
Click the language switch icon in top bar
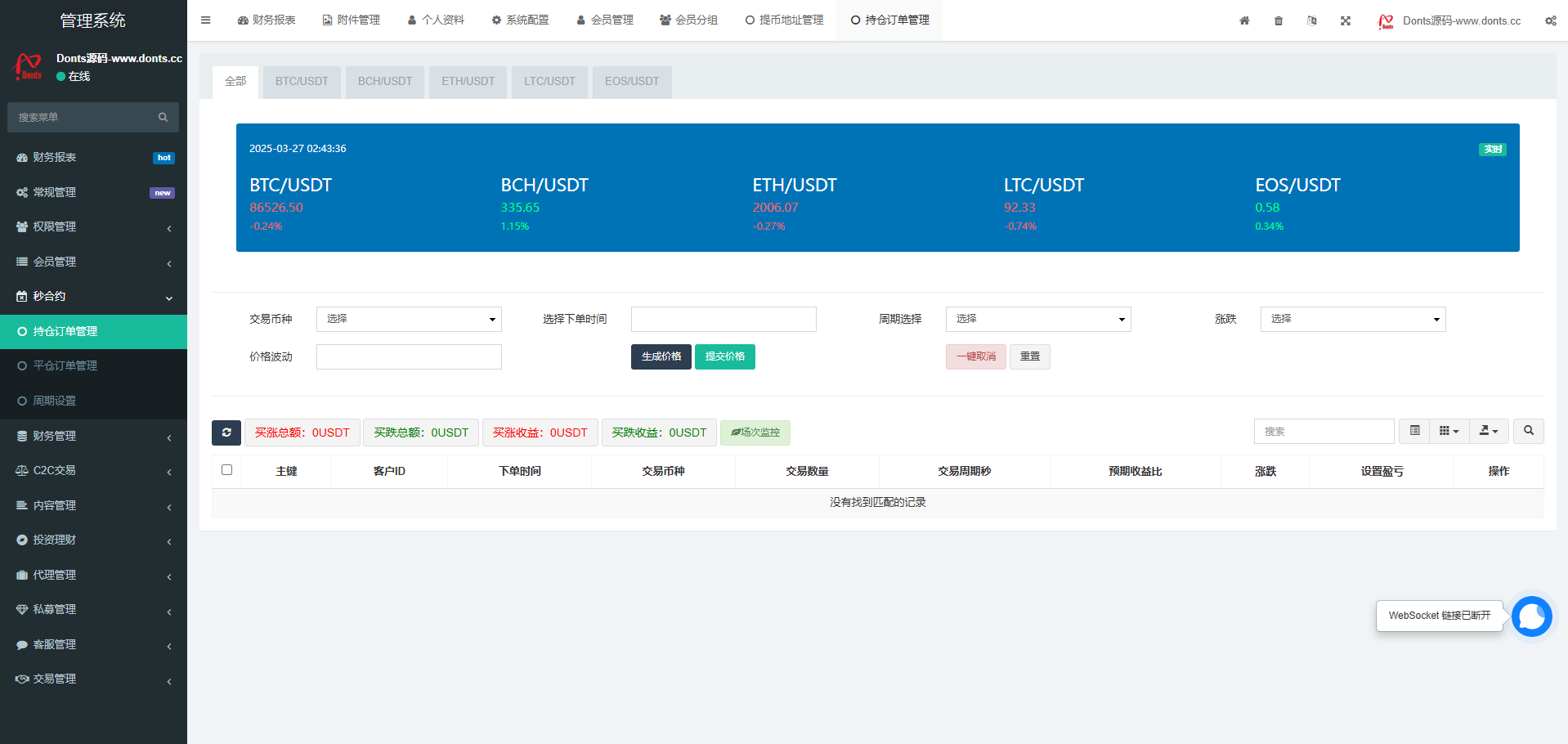(1312, 20)
